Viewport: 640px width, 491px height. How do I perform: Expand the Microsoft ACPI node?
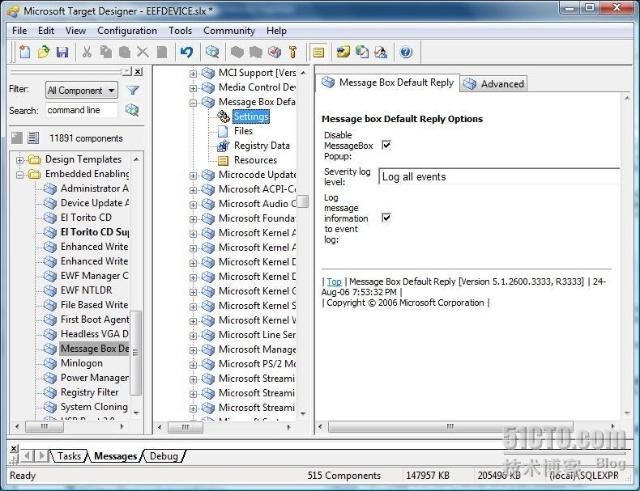[193, 190]
